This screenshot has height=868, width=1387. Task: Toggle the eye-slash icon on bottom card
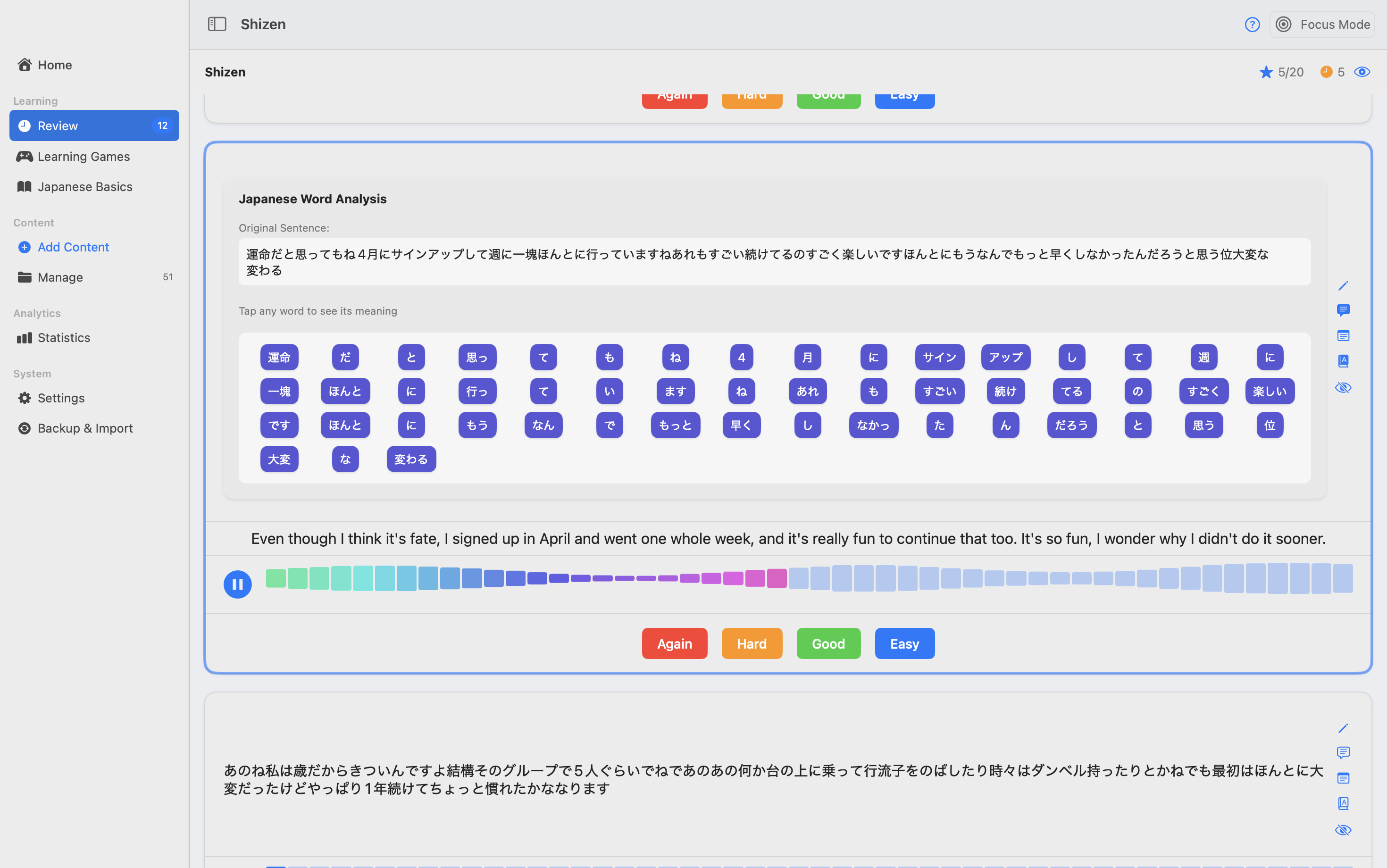pos(1343,830)
